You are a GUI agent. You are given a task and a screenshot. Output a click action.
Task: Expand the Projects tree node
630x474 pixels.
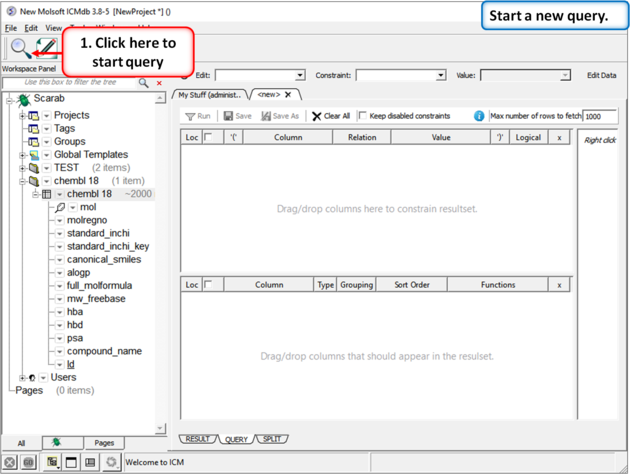(22, 116)
